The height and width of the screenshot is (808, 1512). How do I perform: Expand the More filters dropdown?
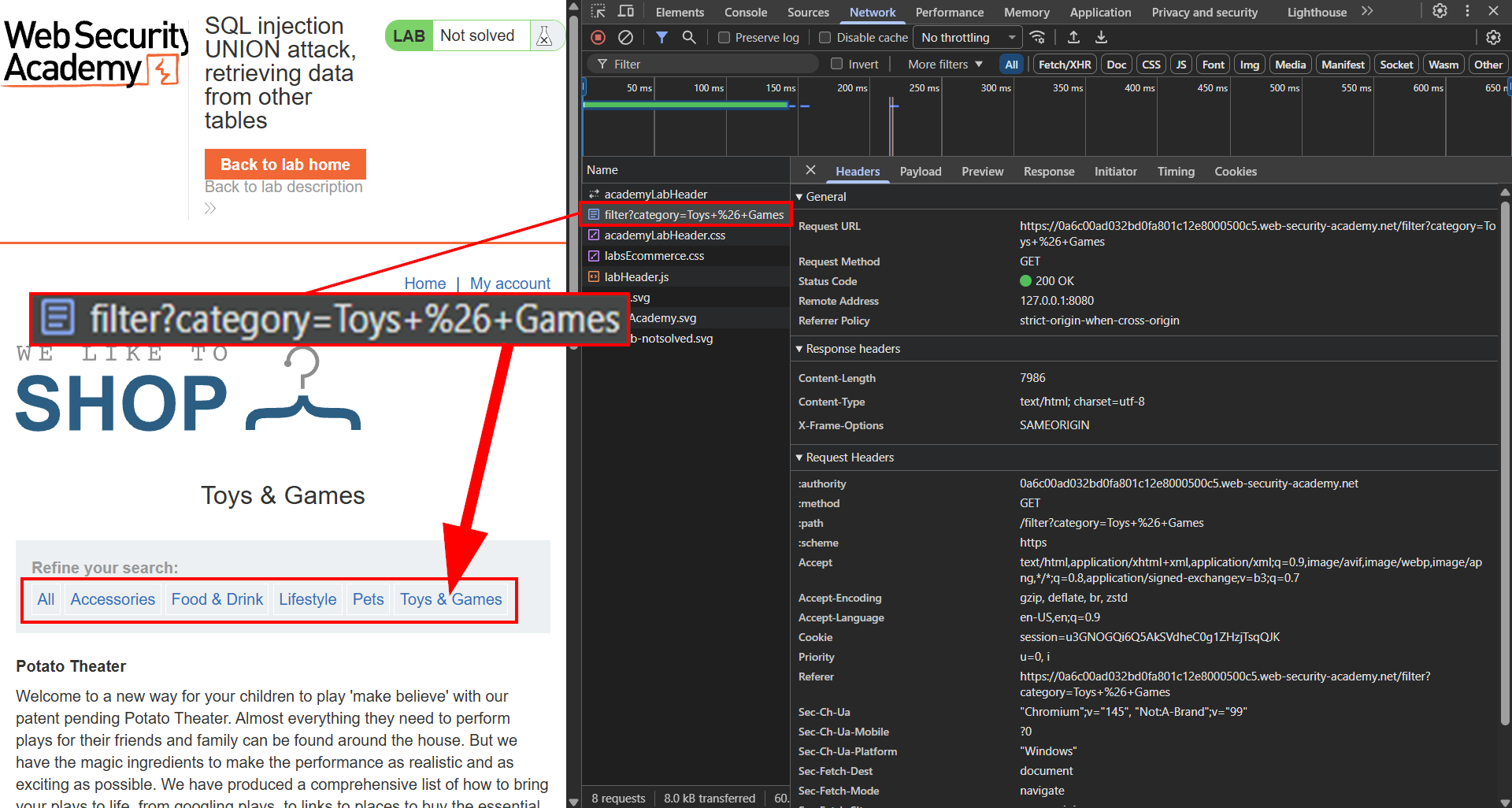945,65
